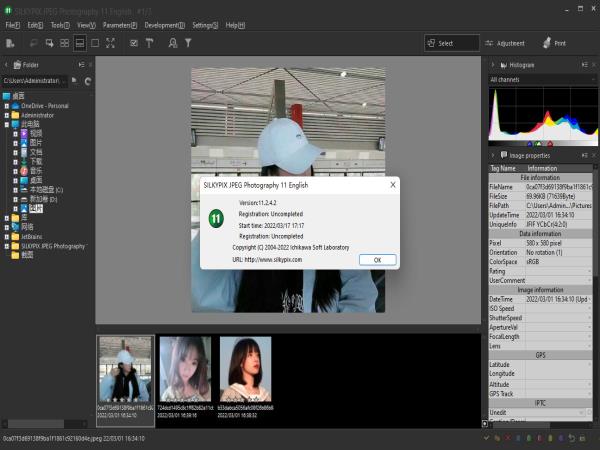600x450 pixels.
Task: Click the open file icon in toolbar
Action: pos(10,43)
